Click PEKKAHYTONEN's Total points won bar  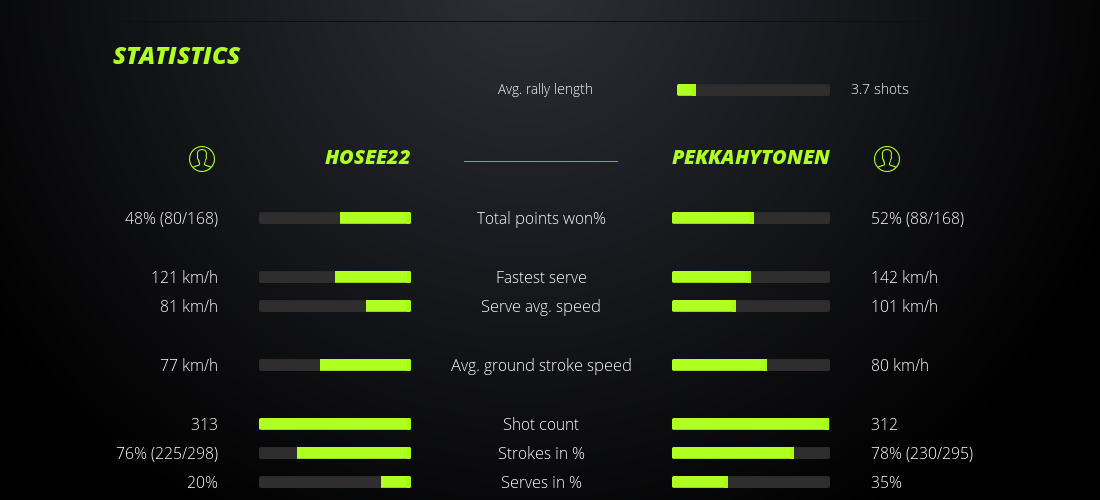pyautogui.click(x=750, y=218)
